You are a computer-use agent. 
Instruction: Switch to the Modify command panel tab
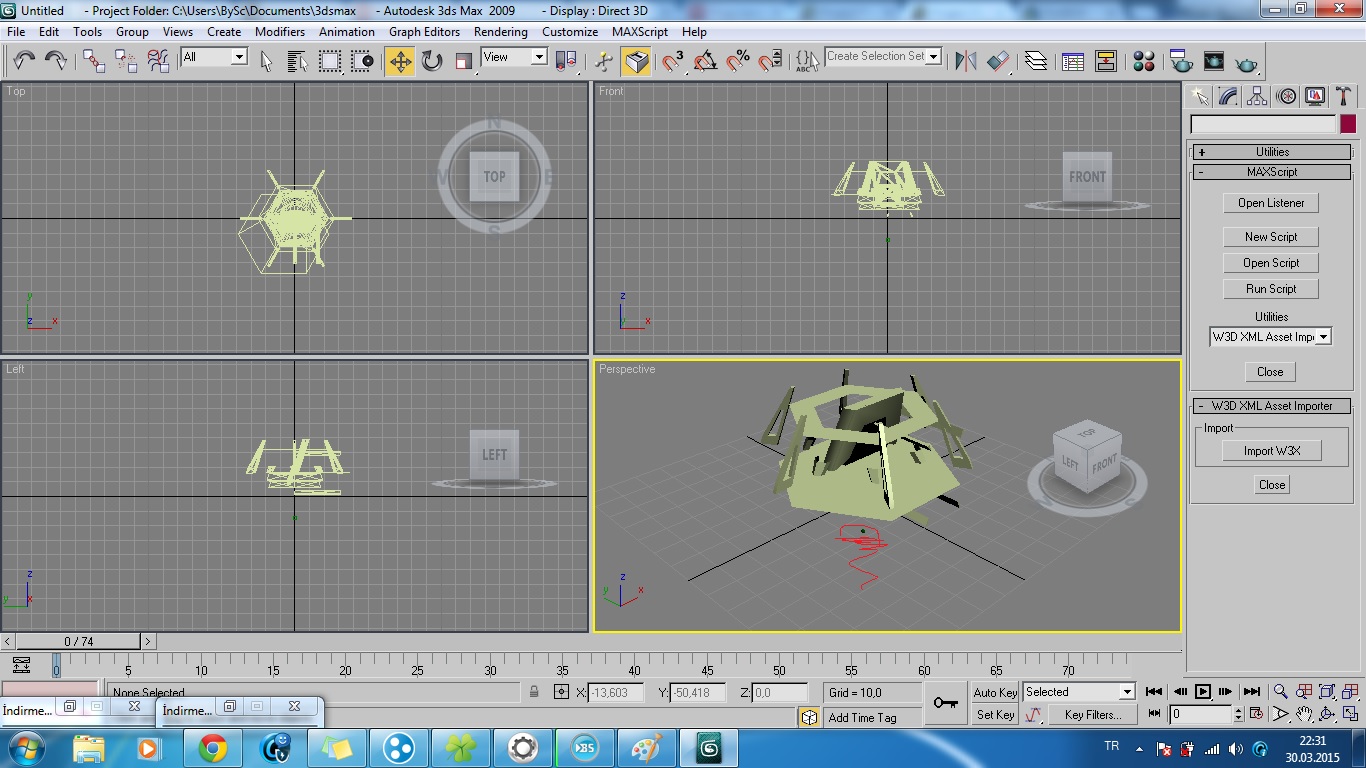[1229, 96]
